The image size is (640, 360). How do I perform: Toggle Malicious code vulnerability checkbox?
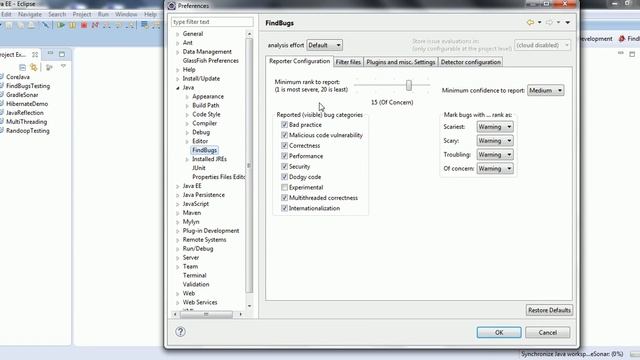point(284,135)
